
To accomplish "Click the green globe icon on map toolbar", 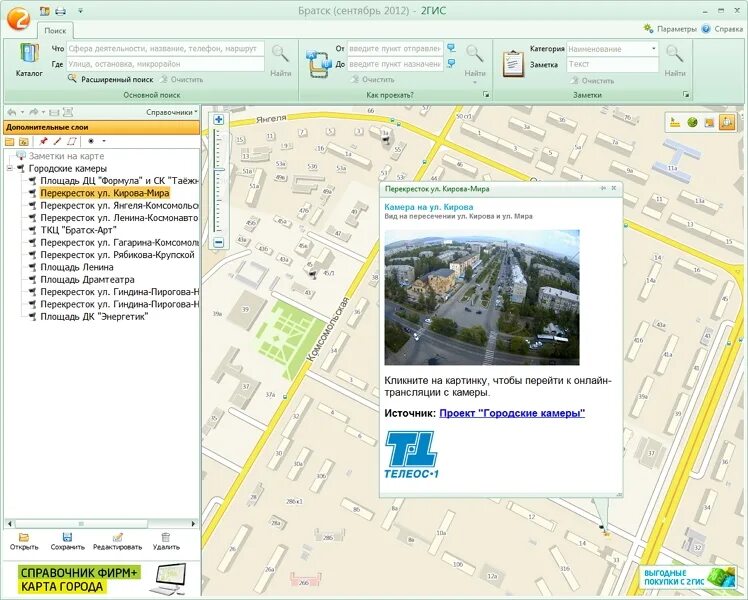I will coord(692,123).
